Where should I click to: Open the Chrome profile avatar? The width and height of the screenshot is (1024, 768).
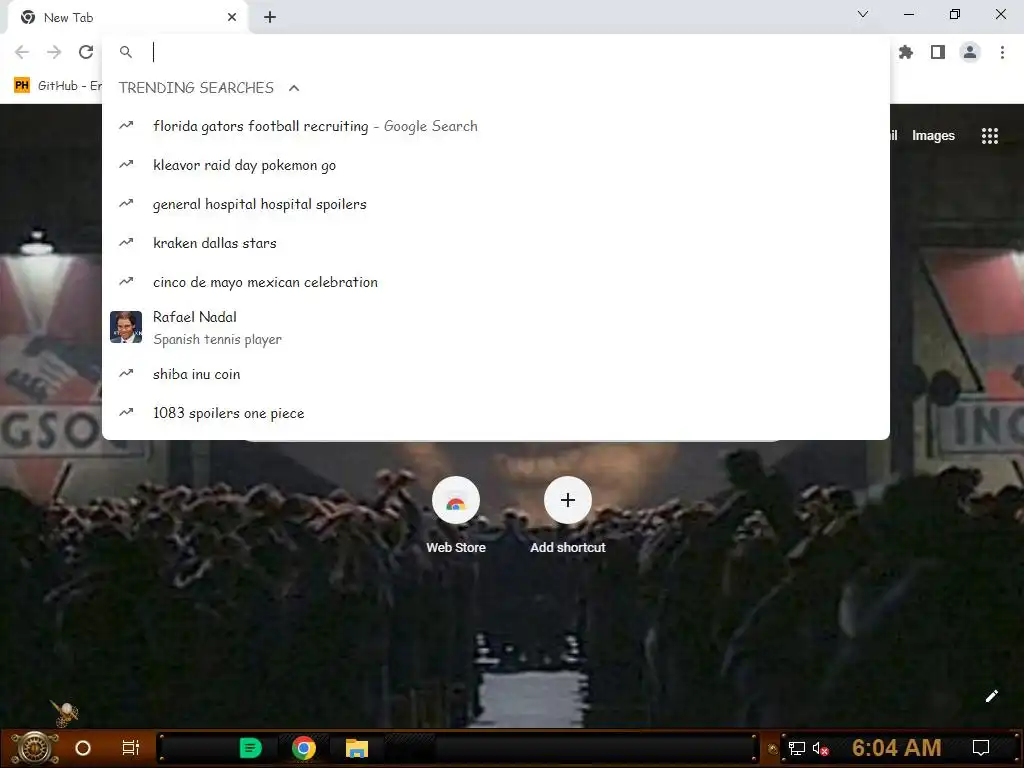(970, 52)
